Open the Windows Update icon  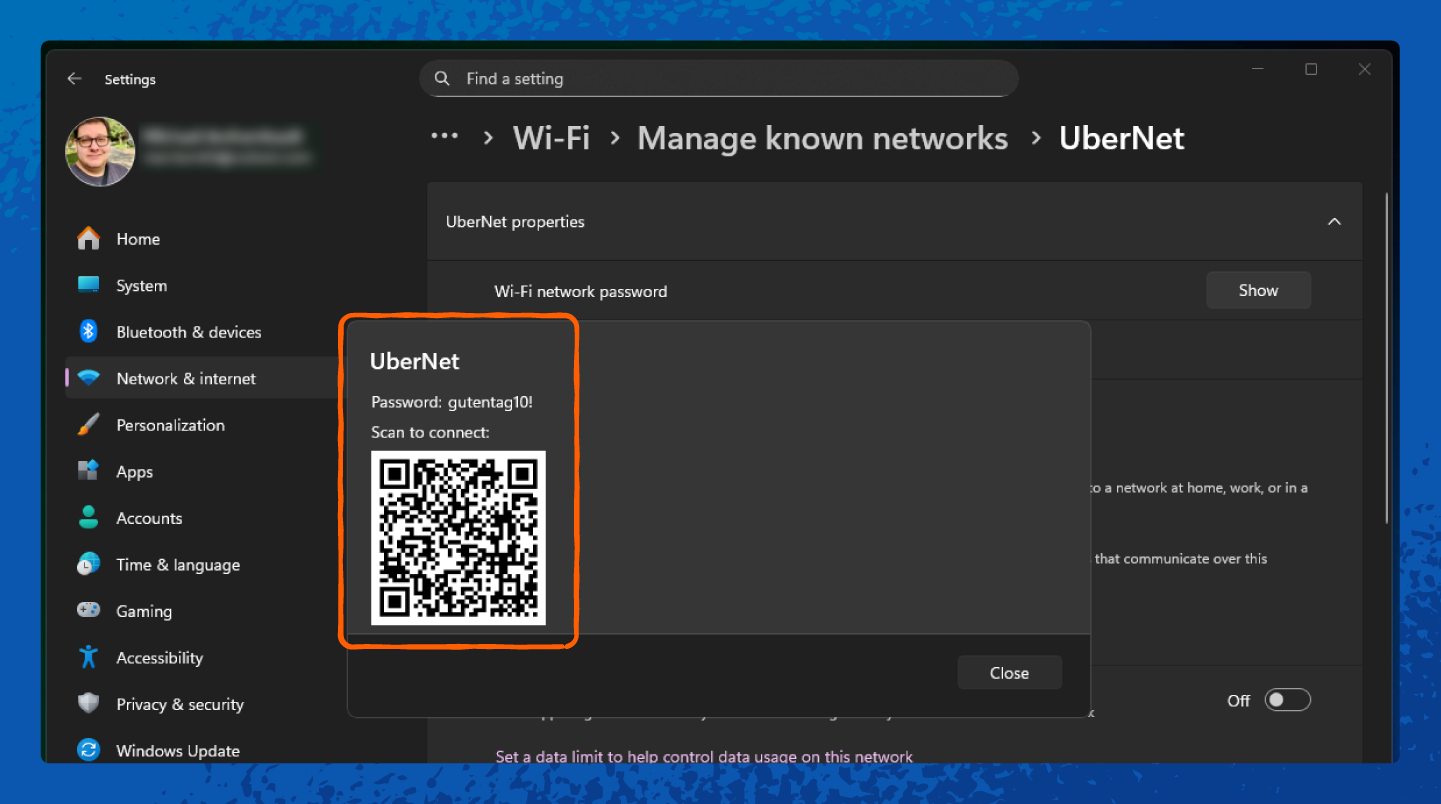tap(89, 750)
